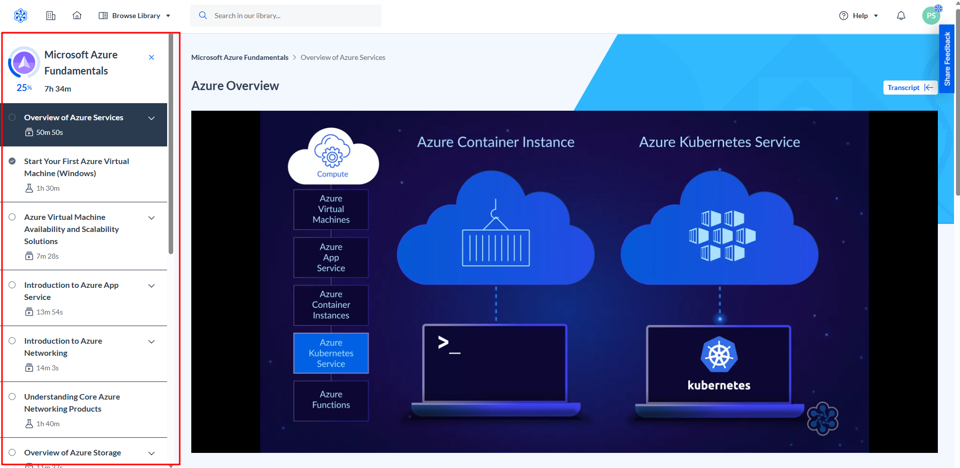
Task: Click the course icon beside 14m 3s
Action: tap(28, 368)
